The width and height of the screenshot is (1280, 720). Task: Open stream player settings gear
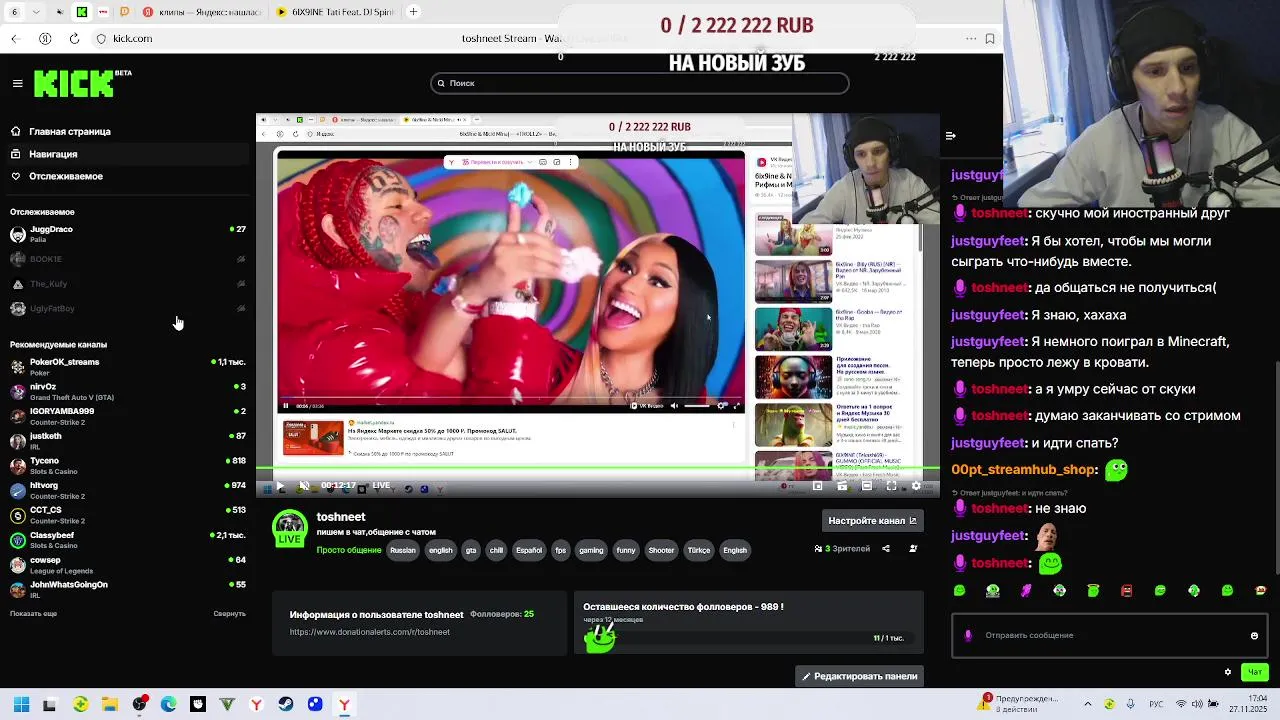[916, 486]
